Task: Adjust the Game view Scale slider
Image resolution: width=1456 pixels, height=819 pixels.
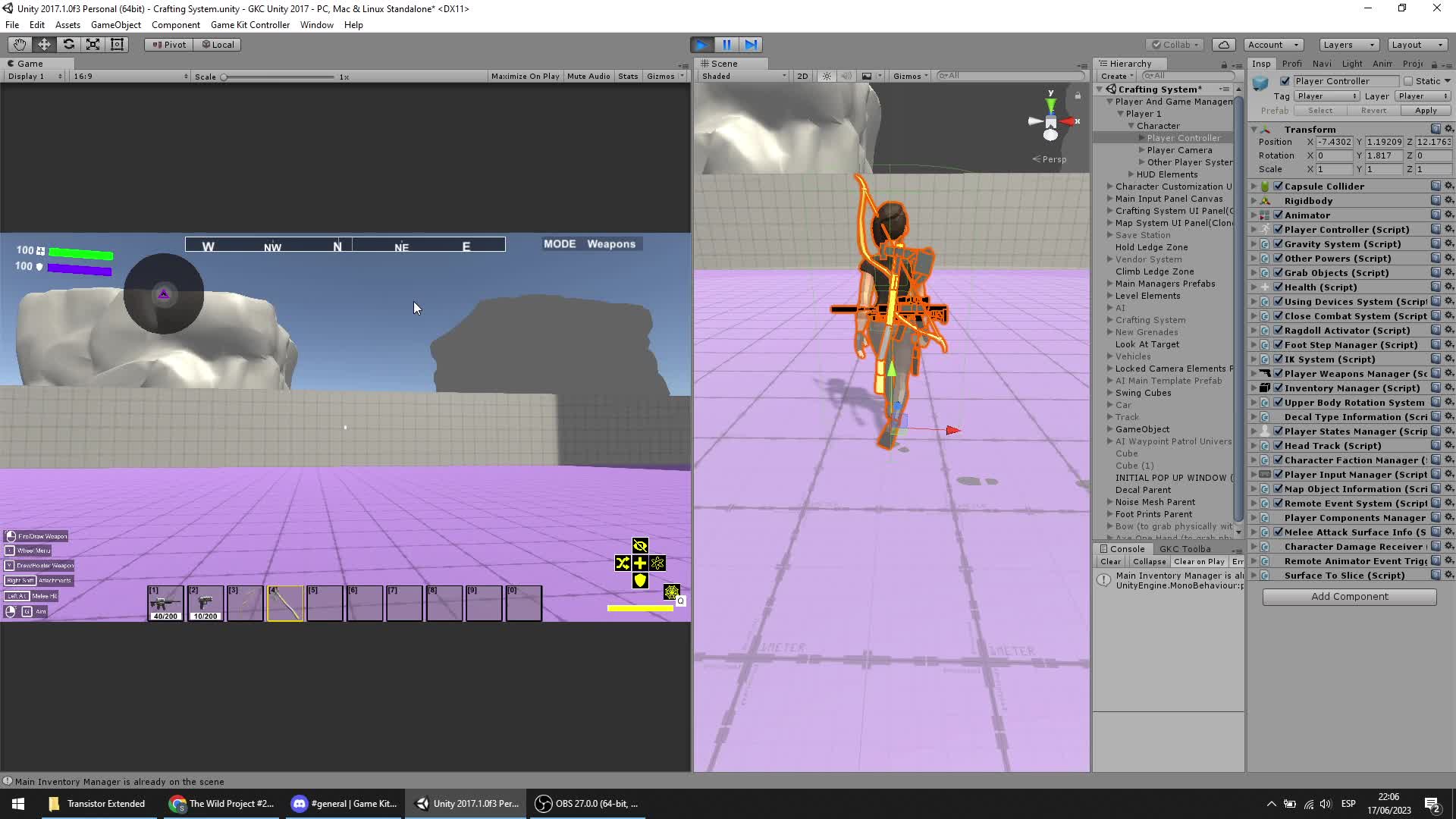Action: 224,77
